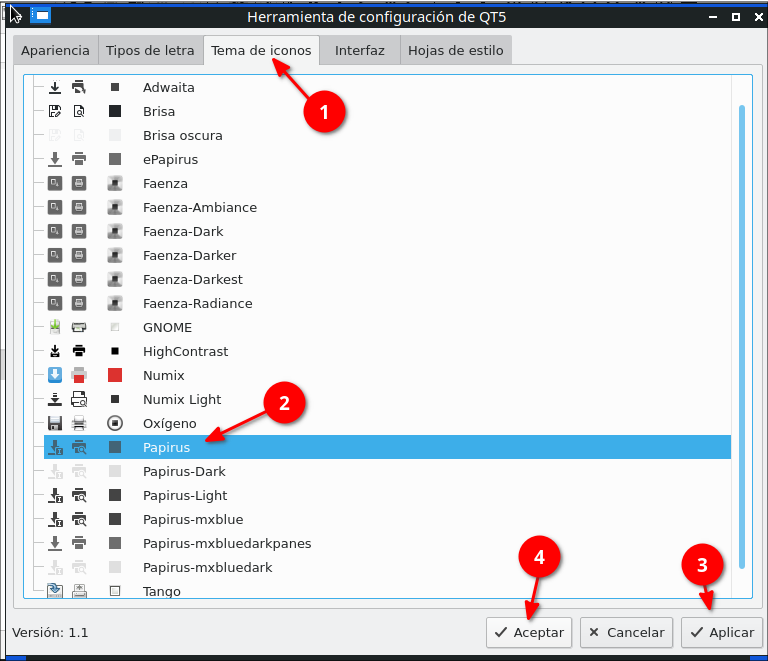Switch to Tipos de letra tab
Viewport: 768px width, 661px height.
150,50
